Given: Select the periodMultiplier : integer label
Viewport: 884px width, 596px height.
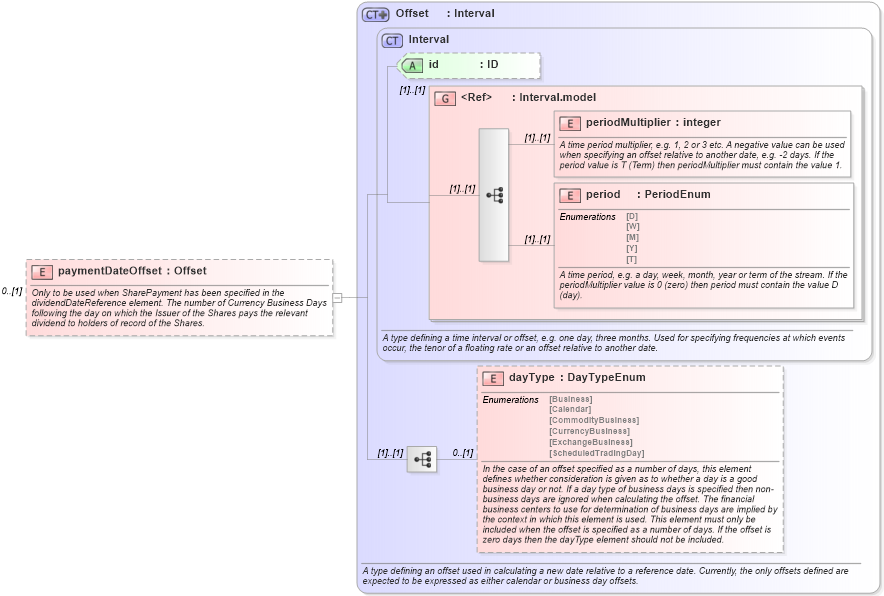Looking at the screenshot, I should 653,122.
